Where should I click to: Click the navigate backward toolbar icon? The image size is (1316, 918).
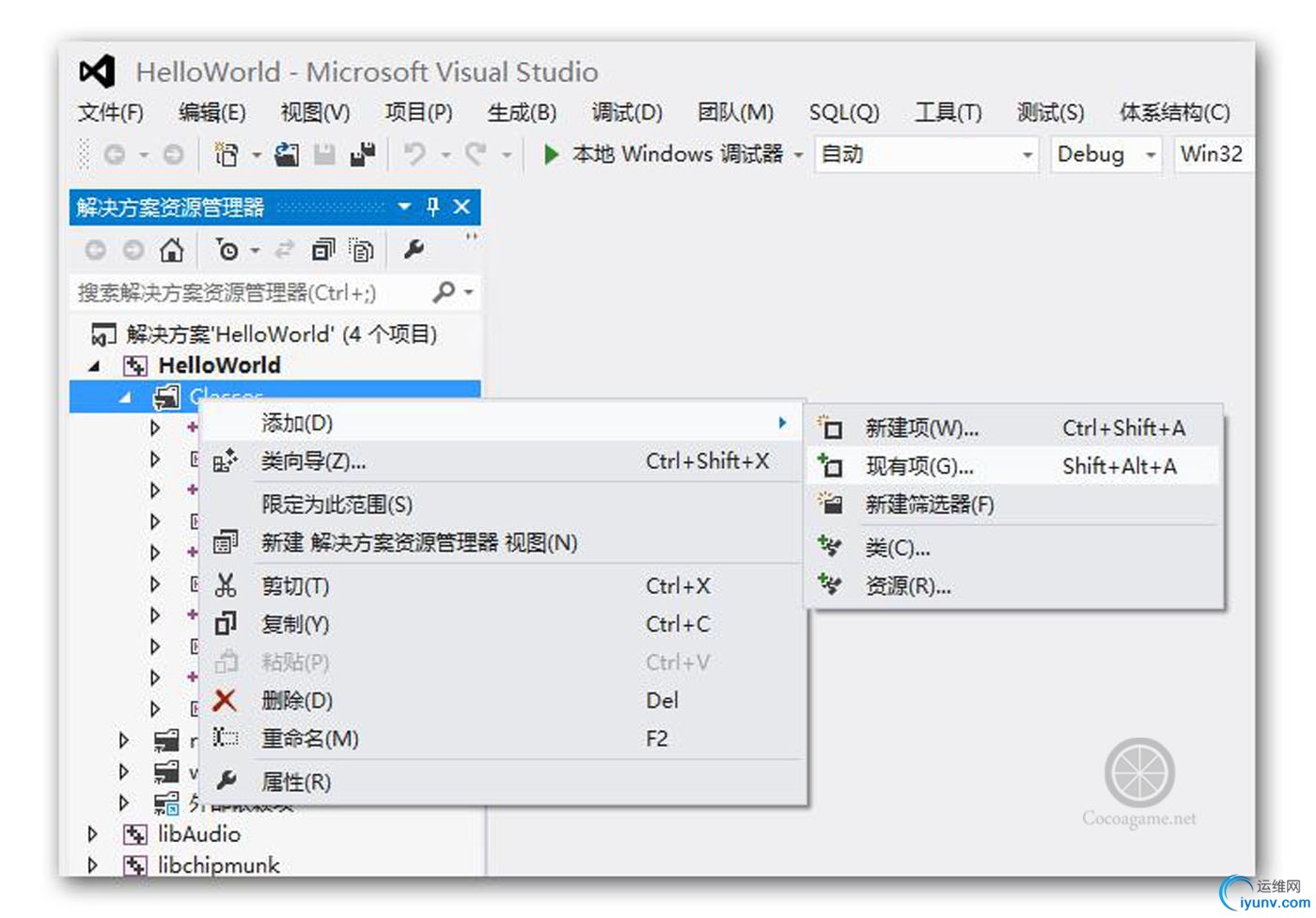[x=115, y=154]
